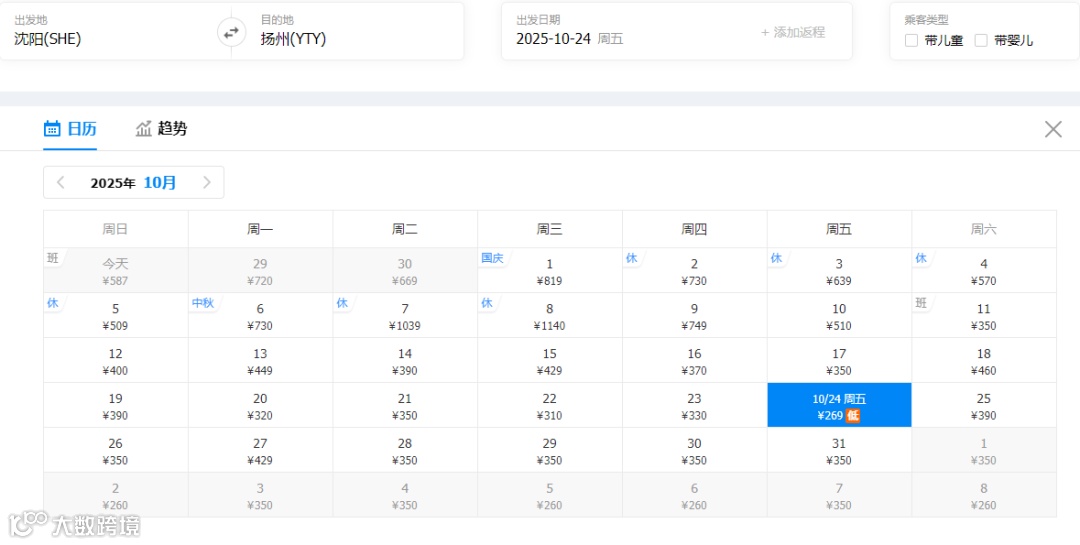The height and width of the screenshot is (545, 1080).
Task: Go to next month in calendar
Action: pyautogui.click(x=207, y=183)
